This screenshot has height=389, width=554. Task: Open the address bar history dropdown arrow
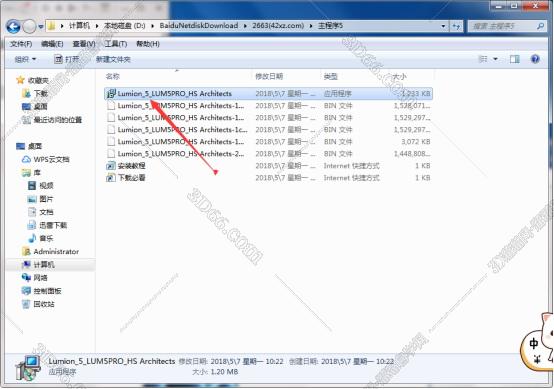coord(443,26)
